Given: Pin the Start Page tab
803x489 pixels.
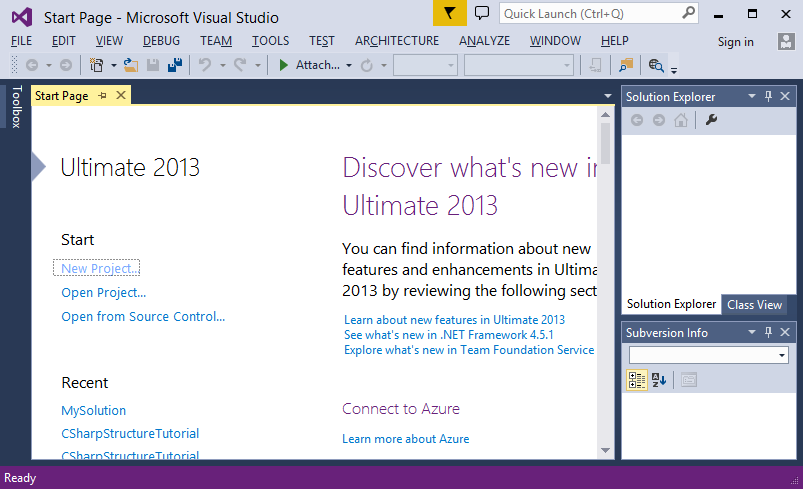Looking at the screenshot, I should click(102, 95).
